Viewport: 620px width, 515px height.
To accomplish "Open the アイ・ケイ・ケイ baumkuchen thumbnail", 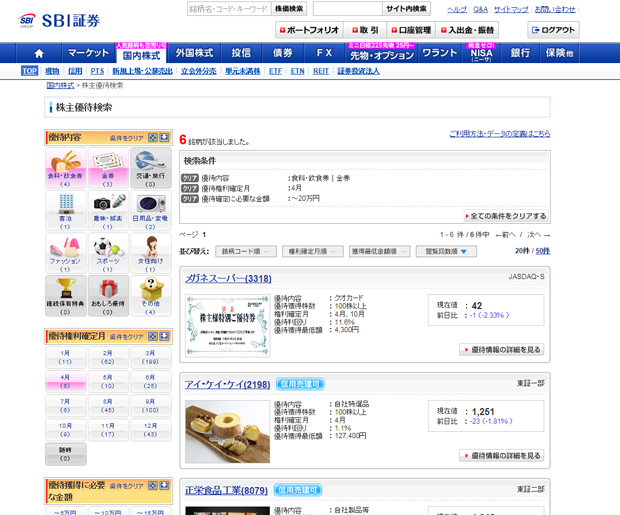I will (x=228, y=432).
